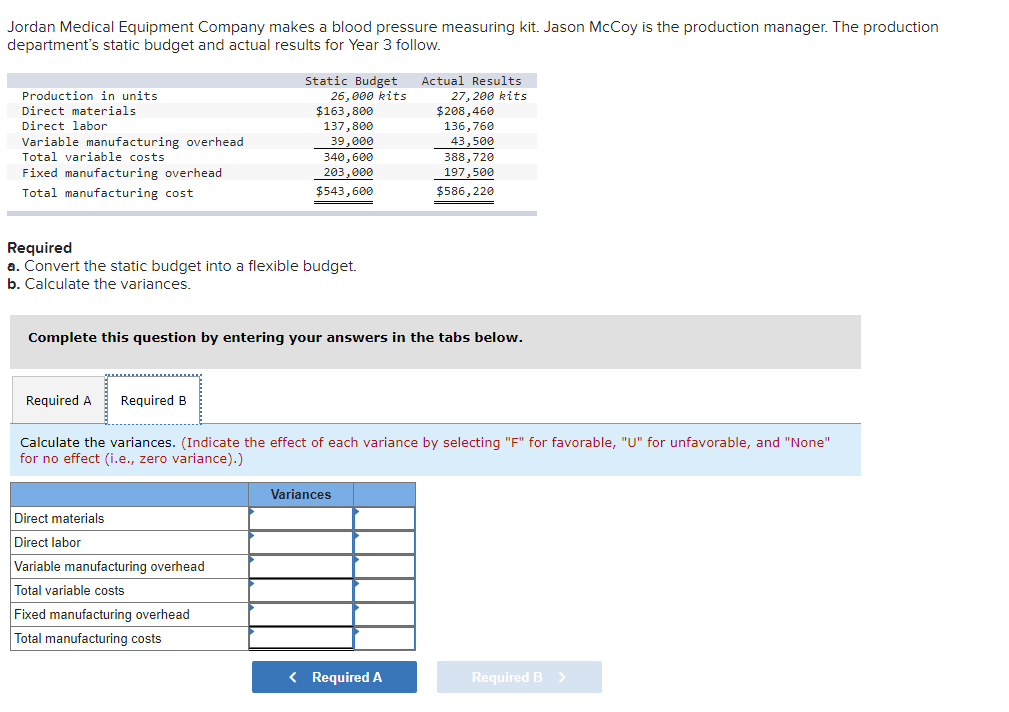Select Direct labor variance amount field

click(x=301, y=542)
